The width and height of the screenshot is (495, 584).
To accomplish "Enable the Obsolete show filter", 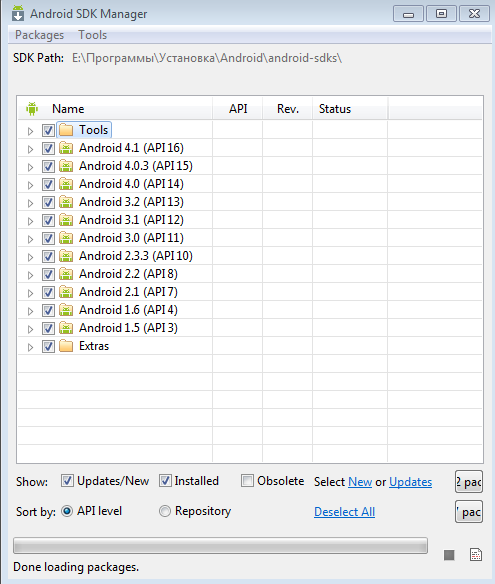I will 247,481.
